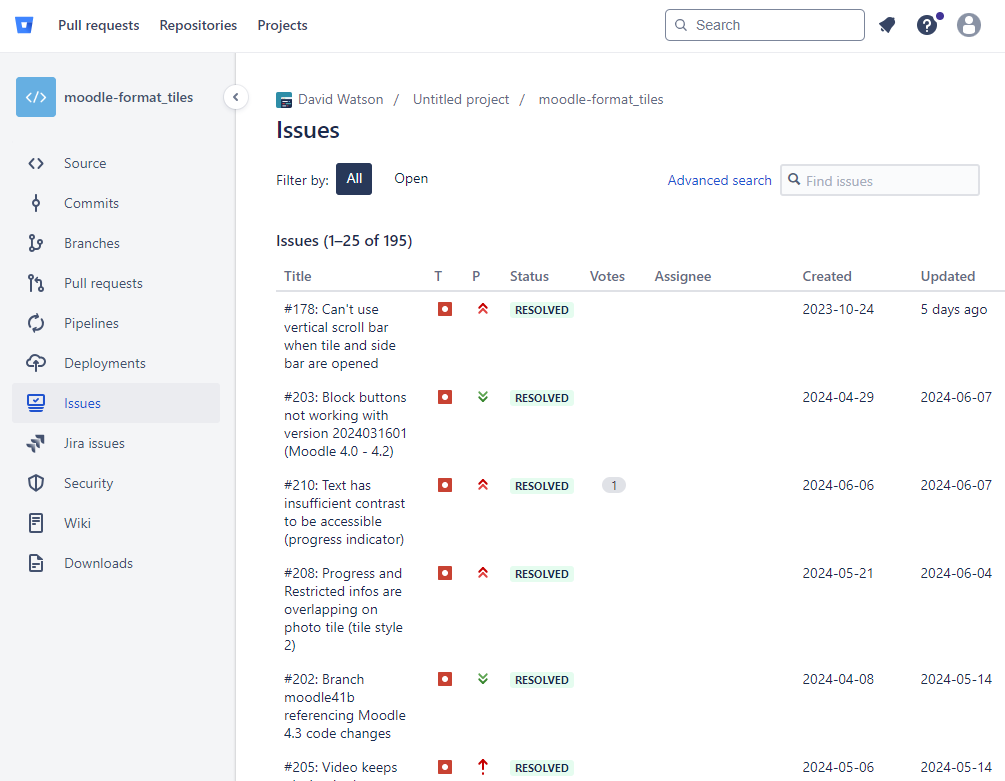Click the moodle-format_tiles breadcrumb link
Viewport: 1005px width, 781px height.
pos(601,99)
